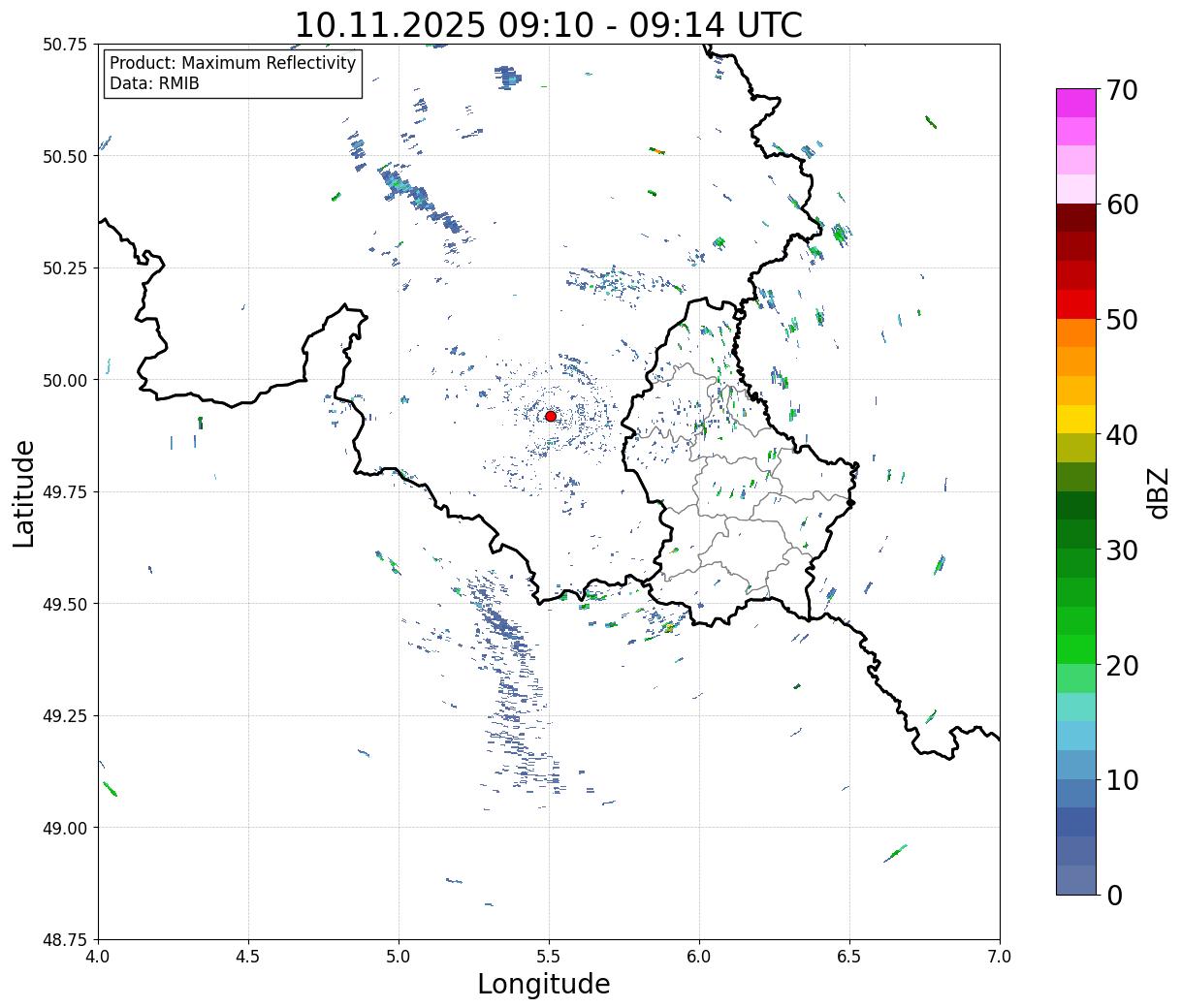Click the 'dBZ' colorbar label
The image size is (1182, 1008).
pyautogui.click(x=1158, y=492)
